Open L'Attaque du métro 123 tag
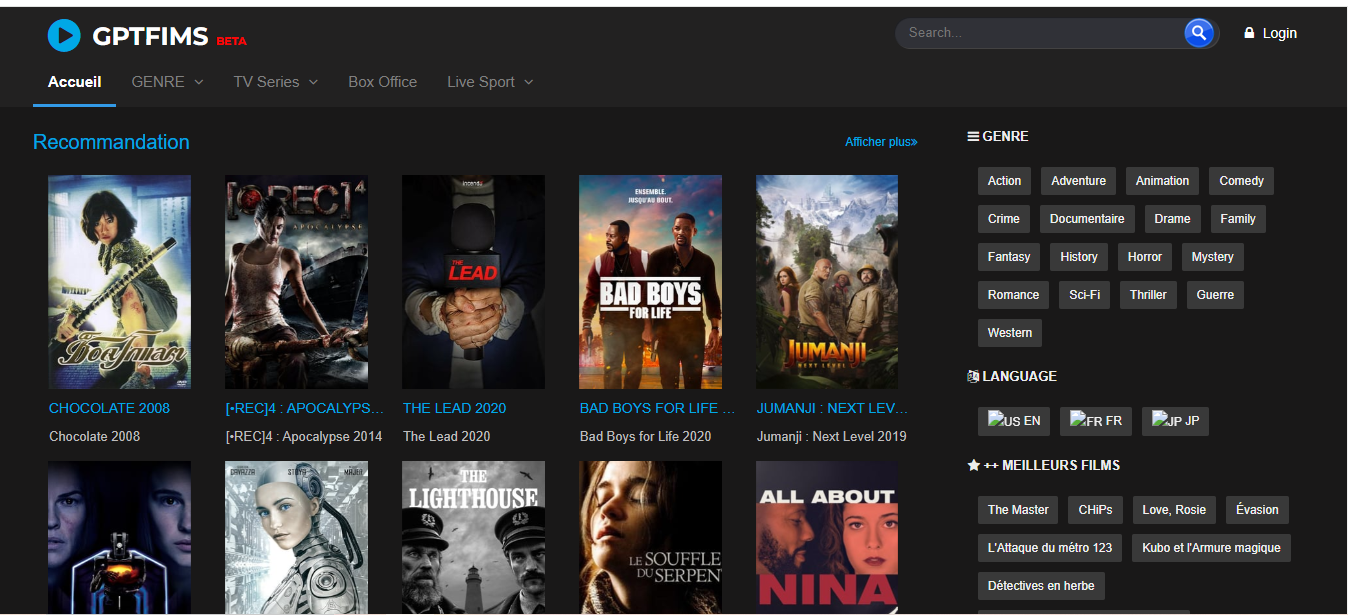Image resolution: width=1348 pixels, height=615 pixels. [x=1050, y=548]
